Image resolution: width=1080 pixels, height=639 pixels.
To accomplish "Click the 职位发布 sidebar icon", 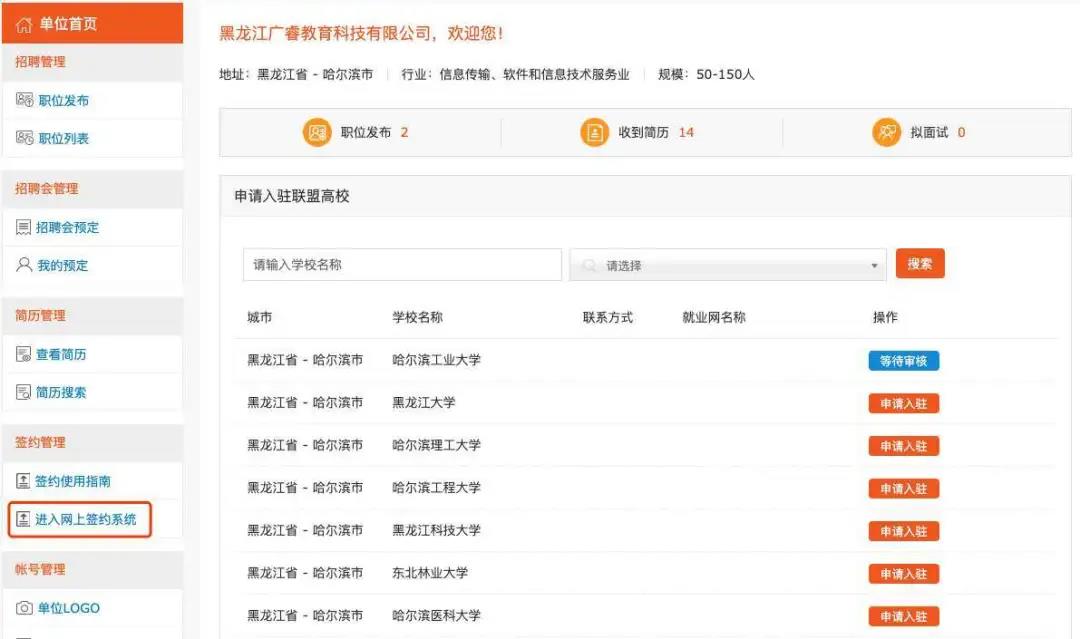I will click(x=25, y=100).
